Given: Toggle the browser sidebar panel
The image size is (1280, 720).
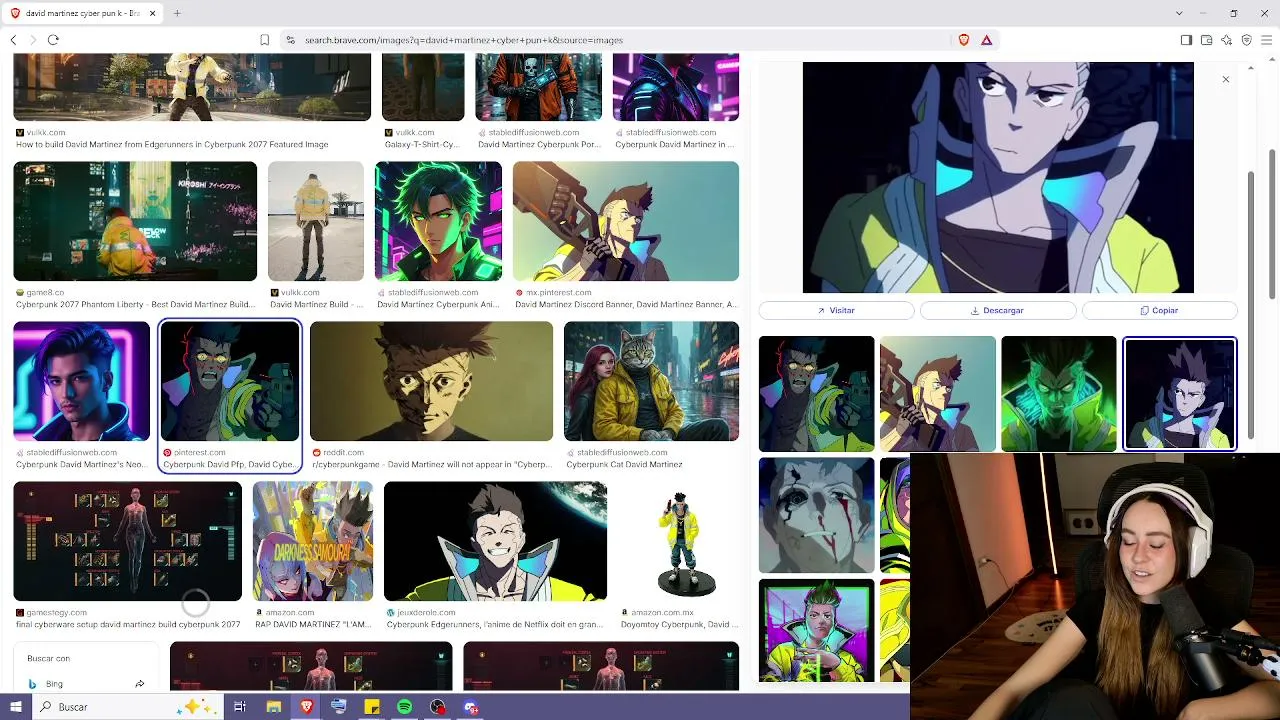Looking at the screenshot, I should tap(1186, 40).
